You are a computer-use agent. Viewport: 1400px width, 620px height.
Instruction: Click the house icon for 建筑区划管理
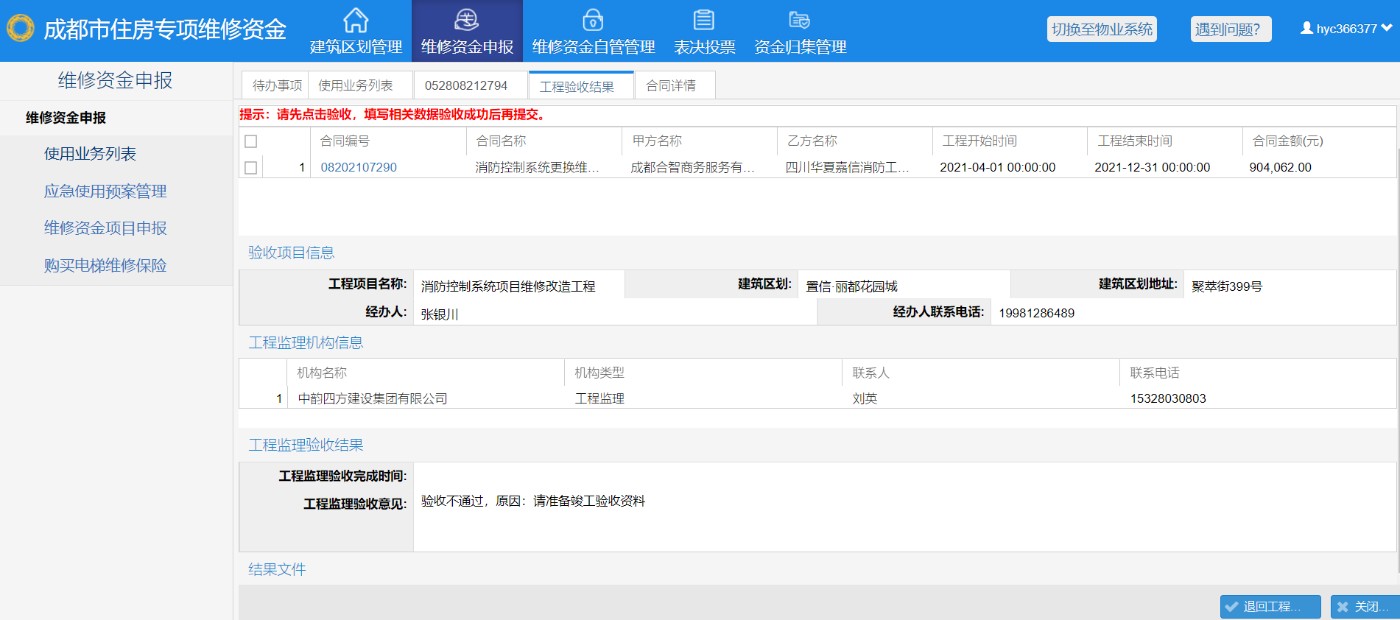click(x=356, y=20)
